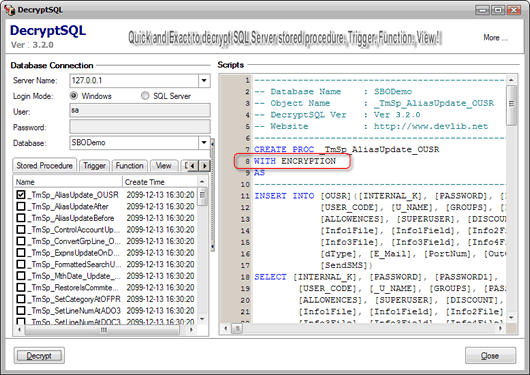This screenshot has height=375, width=530.
Task: Click the procedure list scroll-left arrow
Action: [x=19, y=330]
